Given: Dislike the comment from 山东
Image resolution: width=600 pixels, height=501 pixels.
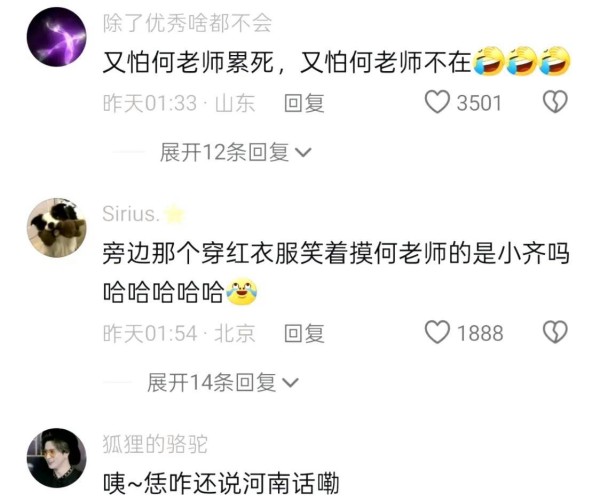Looking at the screenshot, I should (x=555, y=102).
